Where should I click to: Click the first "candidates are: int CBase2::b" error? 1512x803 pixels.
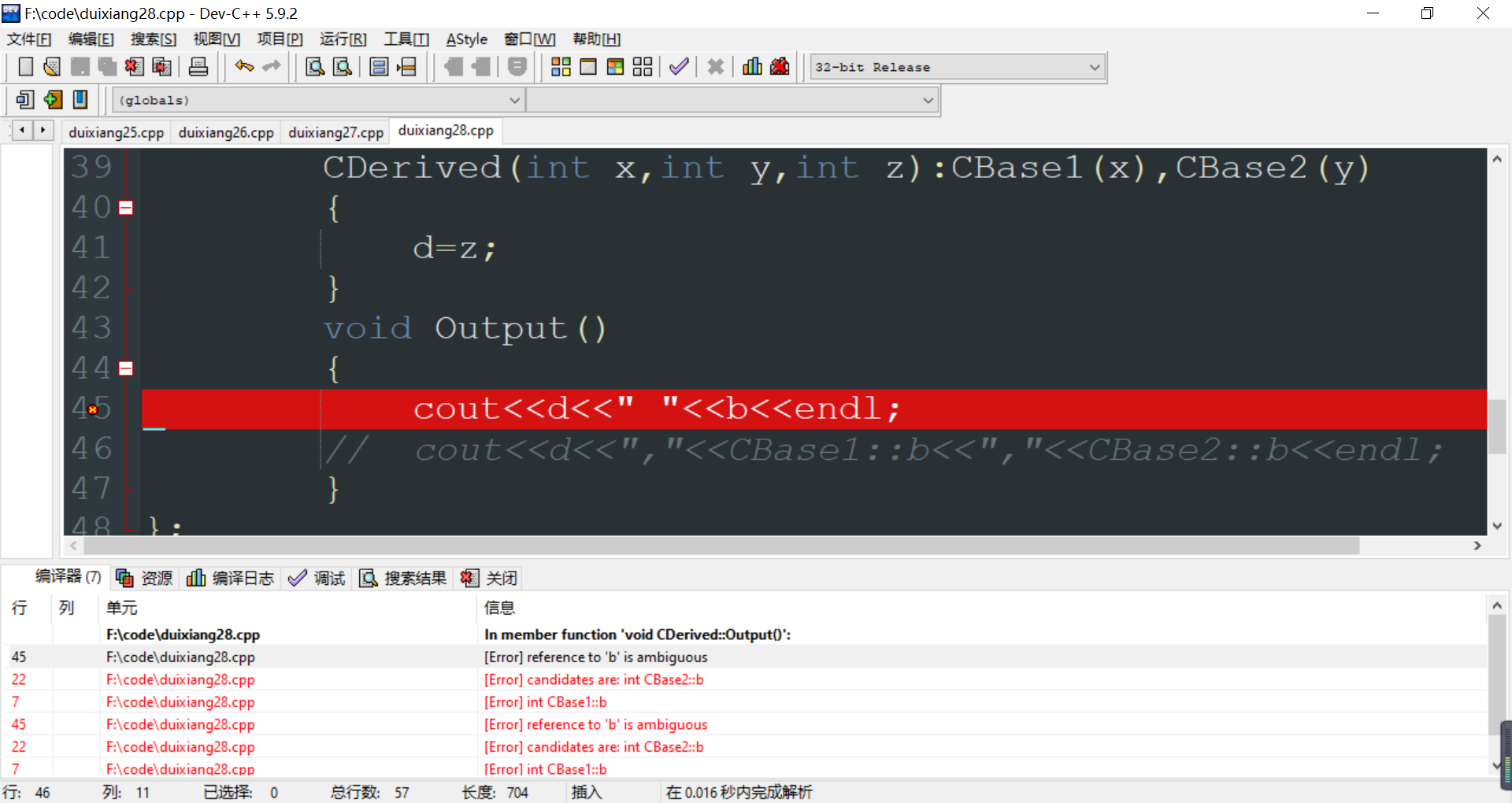tap(744, 679)
